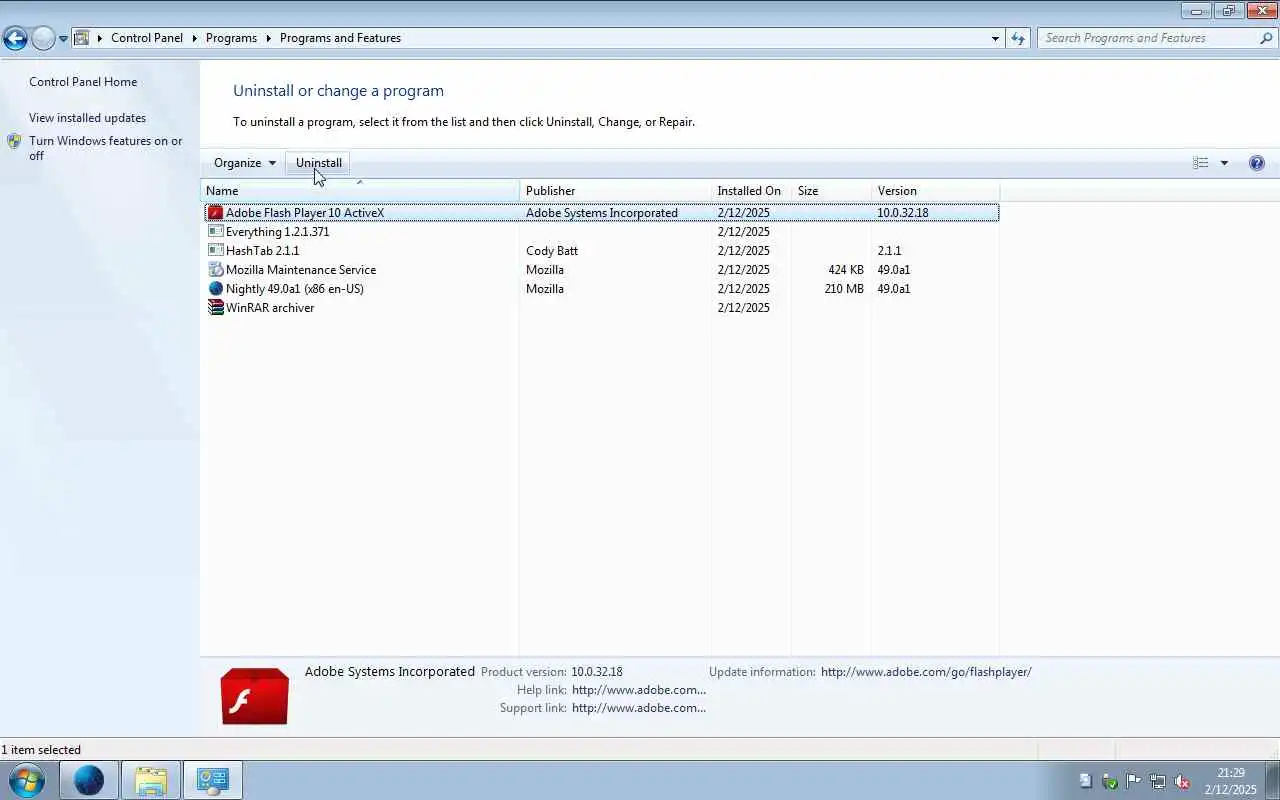Select the Programs and Features breadcrumb
Image resolution: width=1280 pixels, height=800 pixels.
point(340,38)
